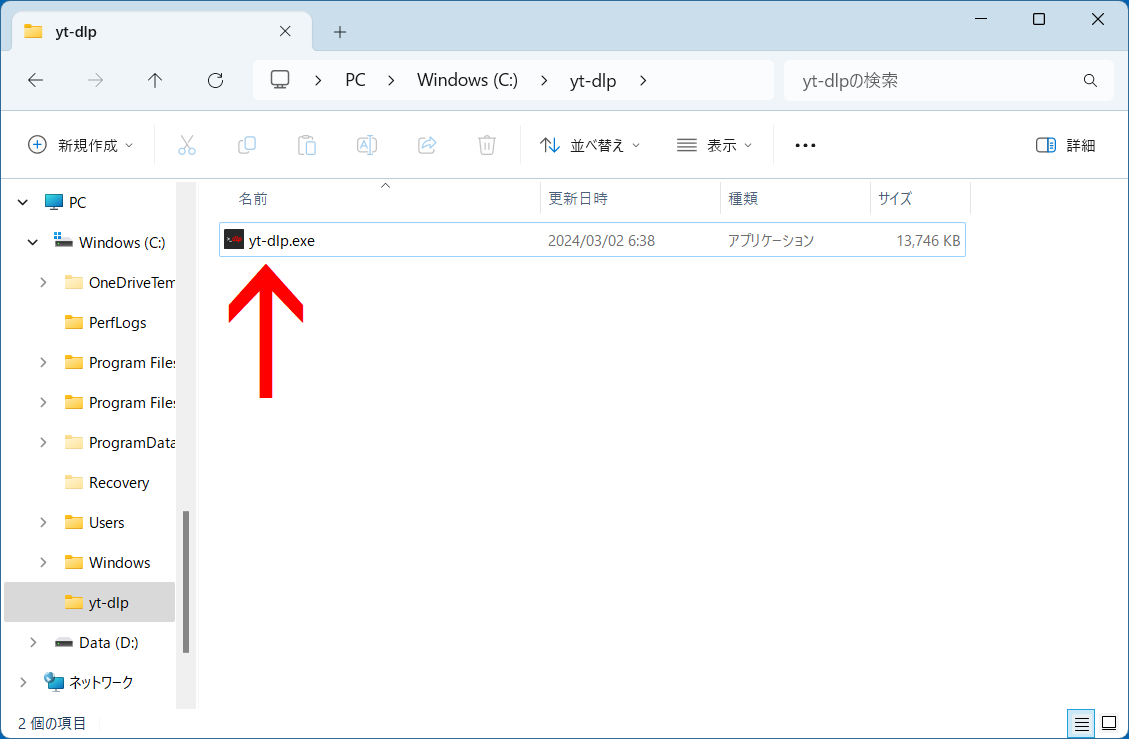Click the Rename icon in toolbar
The image size is (1129, 739).
click(x=367, y=145)
